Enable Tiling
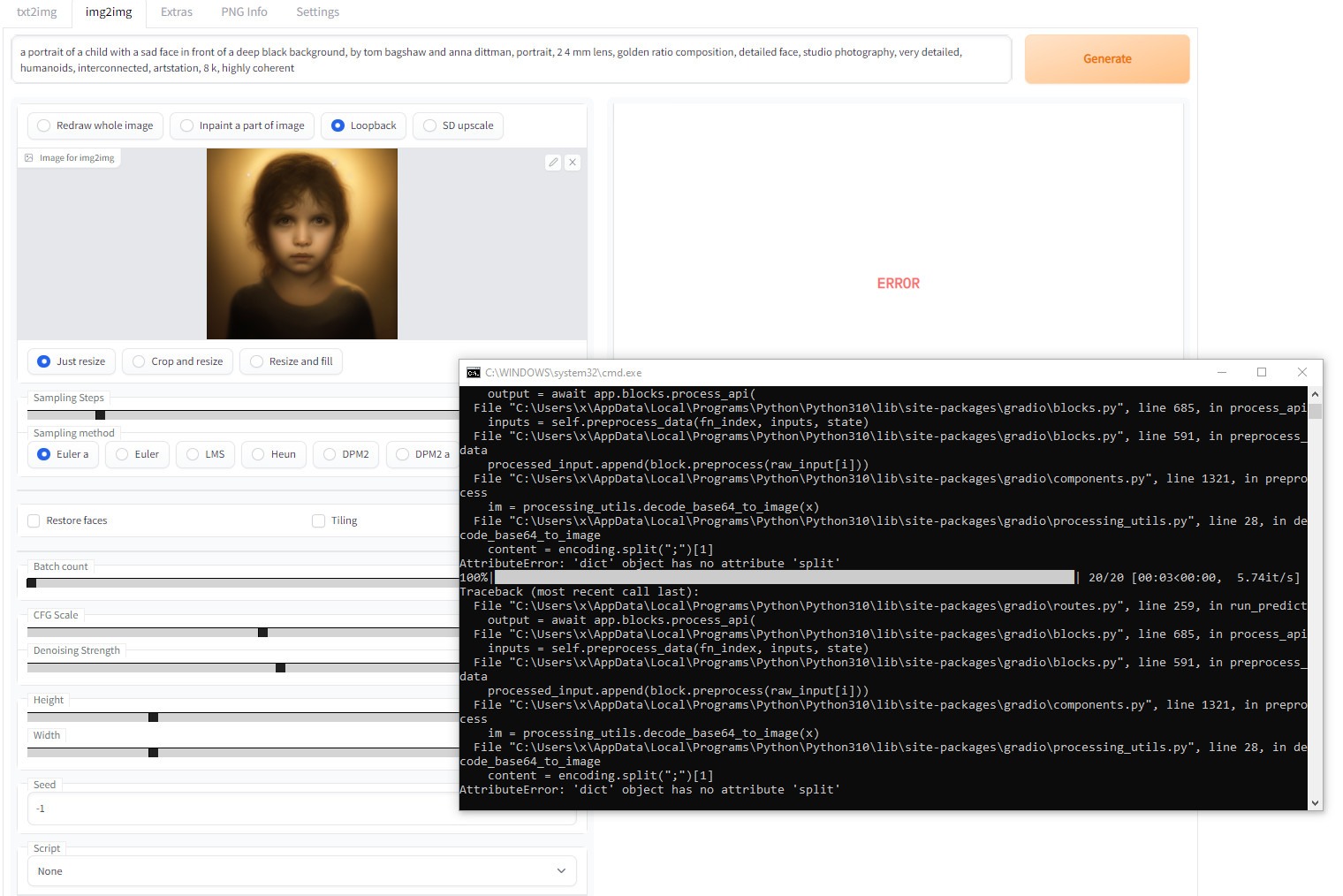Image resolution: width=1343 pixels, height=896 pixels. coord(319,520)
